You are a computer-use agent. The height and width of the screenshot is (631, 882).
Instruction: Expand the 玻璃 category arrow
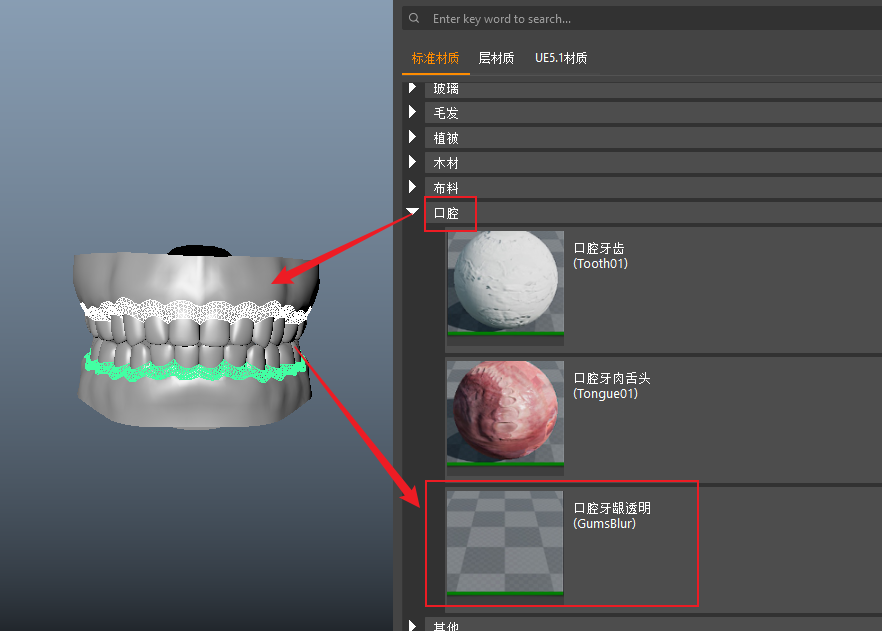[412, 89]
